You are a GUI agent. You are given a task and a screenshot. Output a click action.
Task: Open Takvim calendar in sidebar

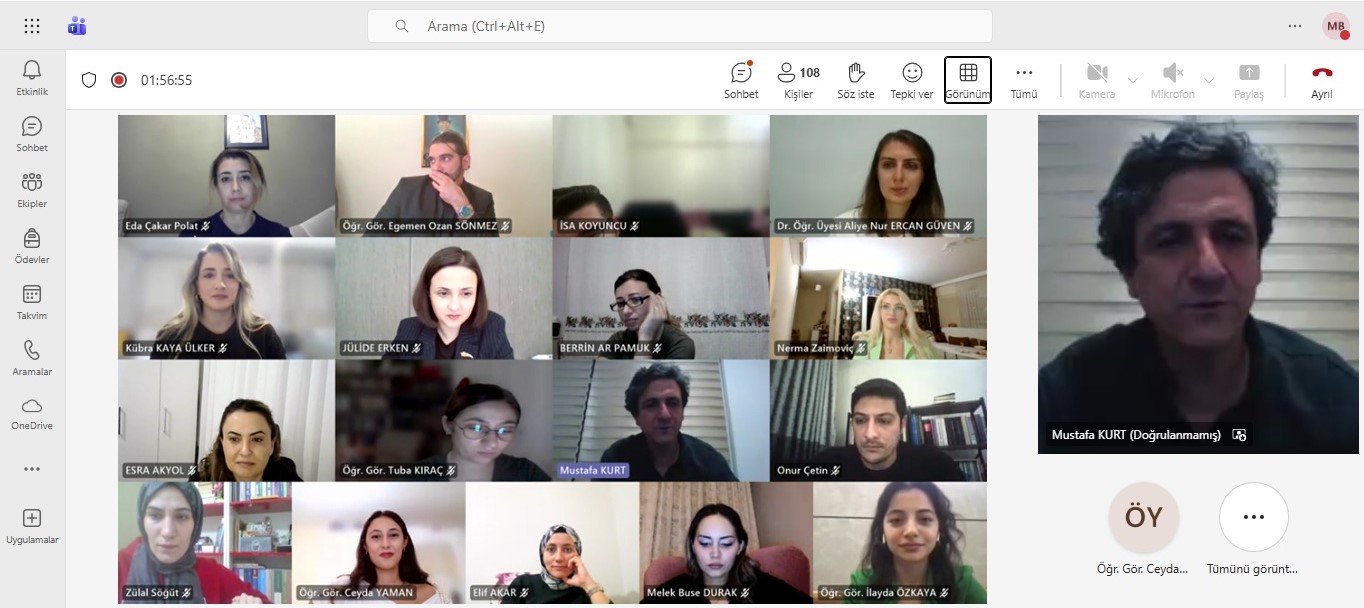pyautogui.click(x=32, y=301)
